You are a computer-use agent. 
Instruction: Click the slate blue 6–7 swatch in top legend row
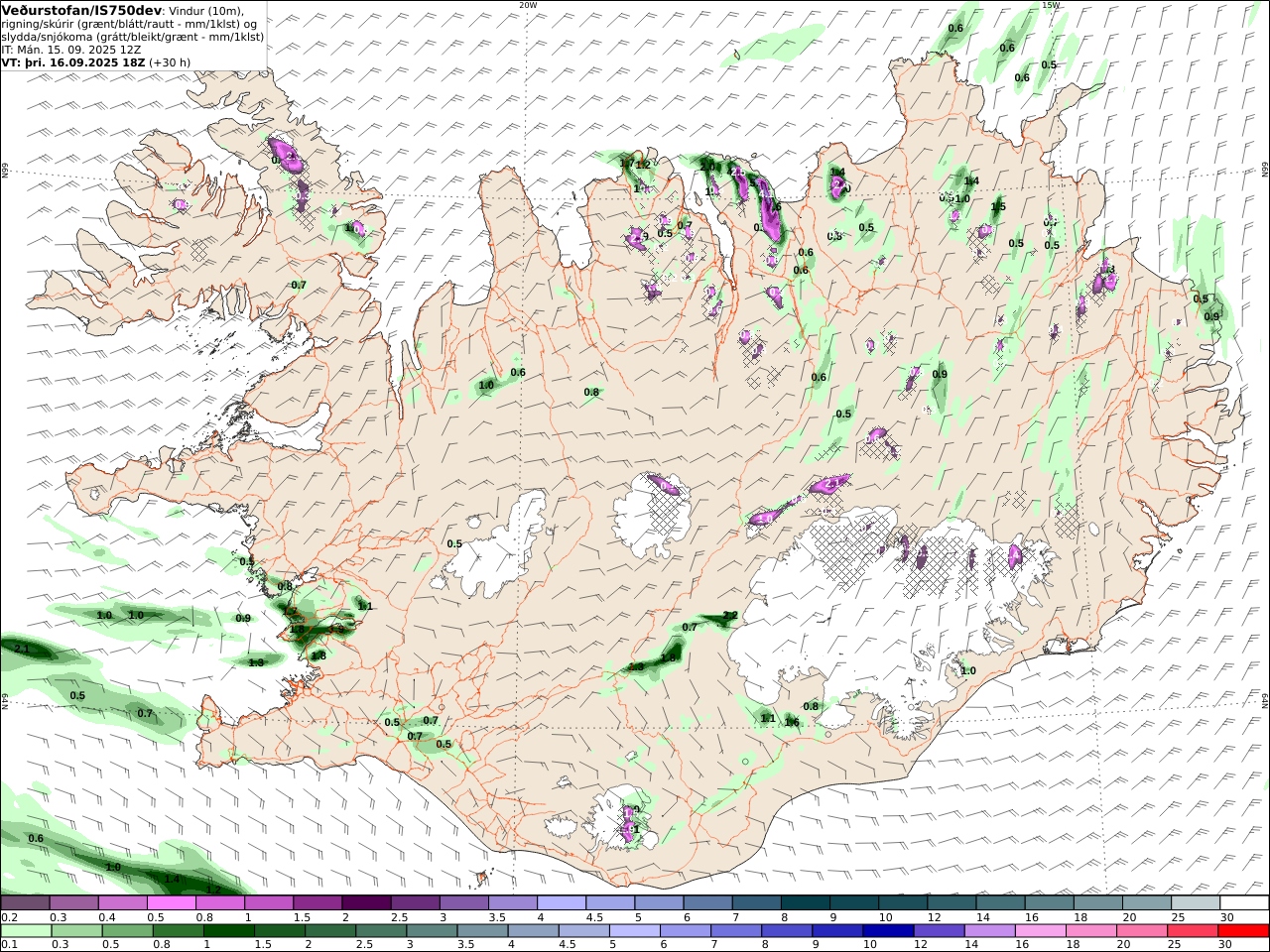point(708,903)
